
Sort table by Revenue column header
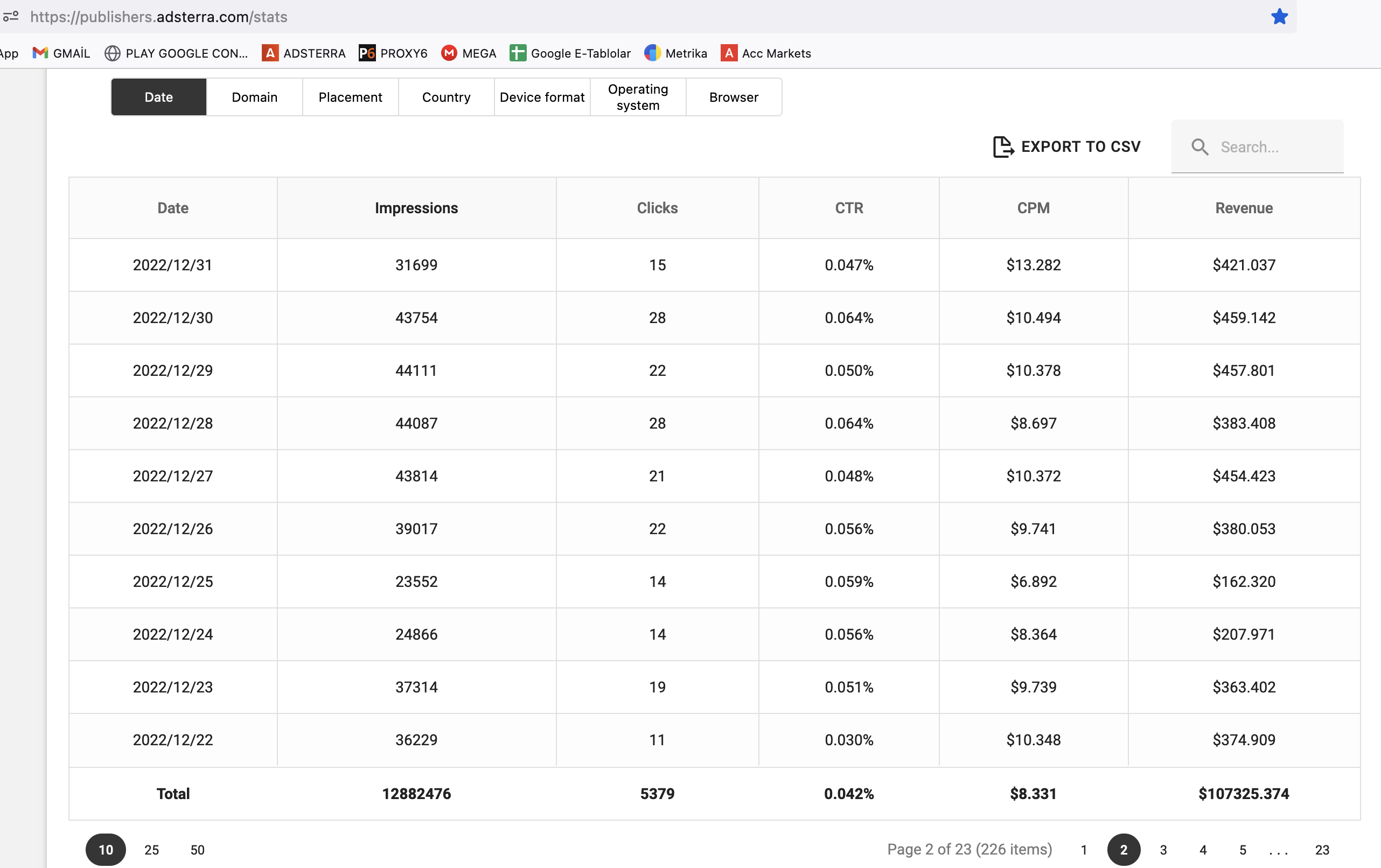pyautogui.click(x=1243, y=207)
